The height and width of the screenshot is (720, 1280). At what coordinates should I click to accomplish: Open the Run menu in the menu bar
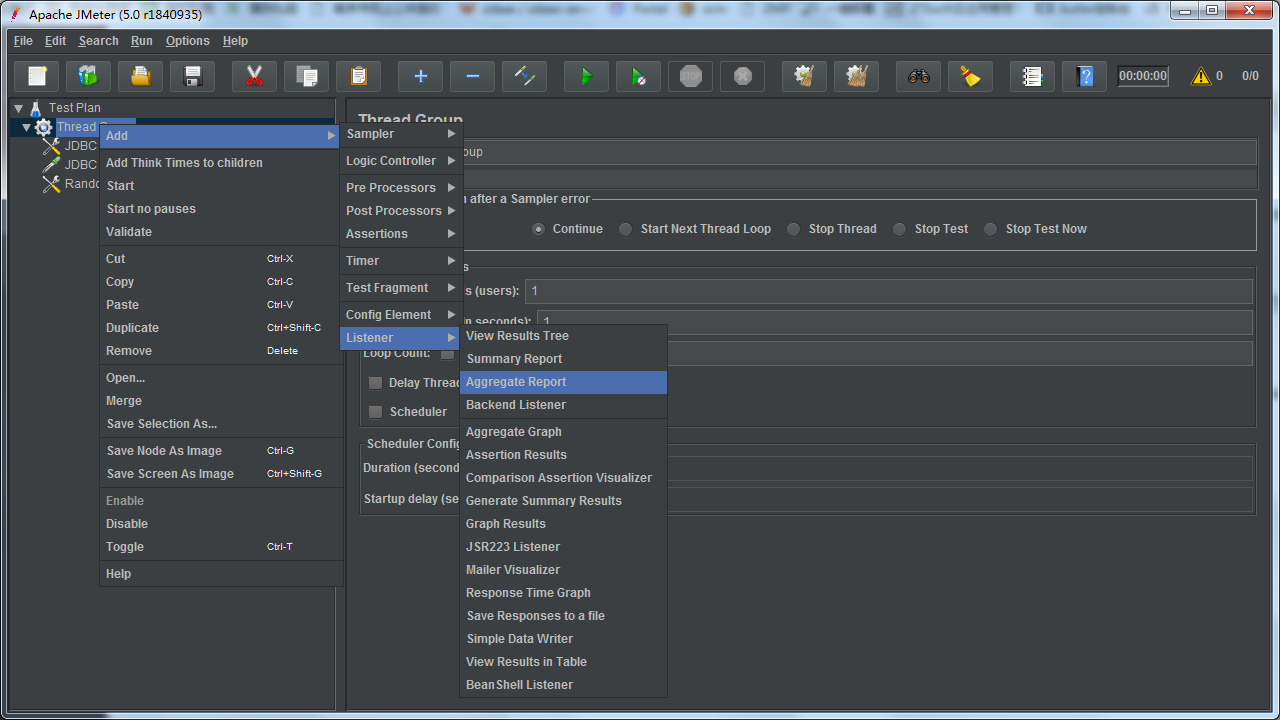click(x=142, y=41)
